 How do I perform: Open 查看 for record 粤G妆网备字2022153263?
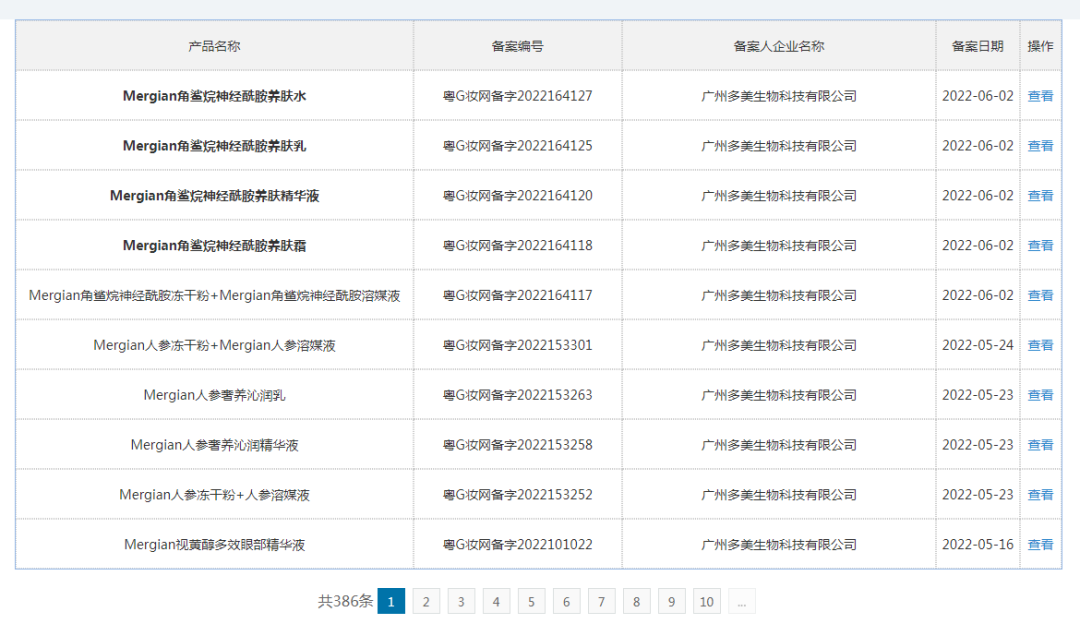click(x=1040, y=395)
